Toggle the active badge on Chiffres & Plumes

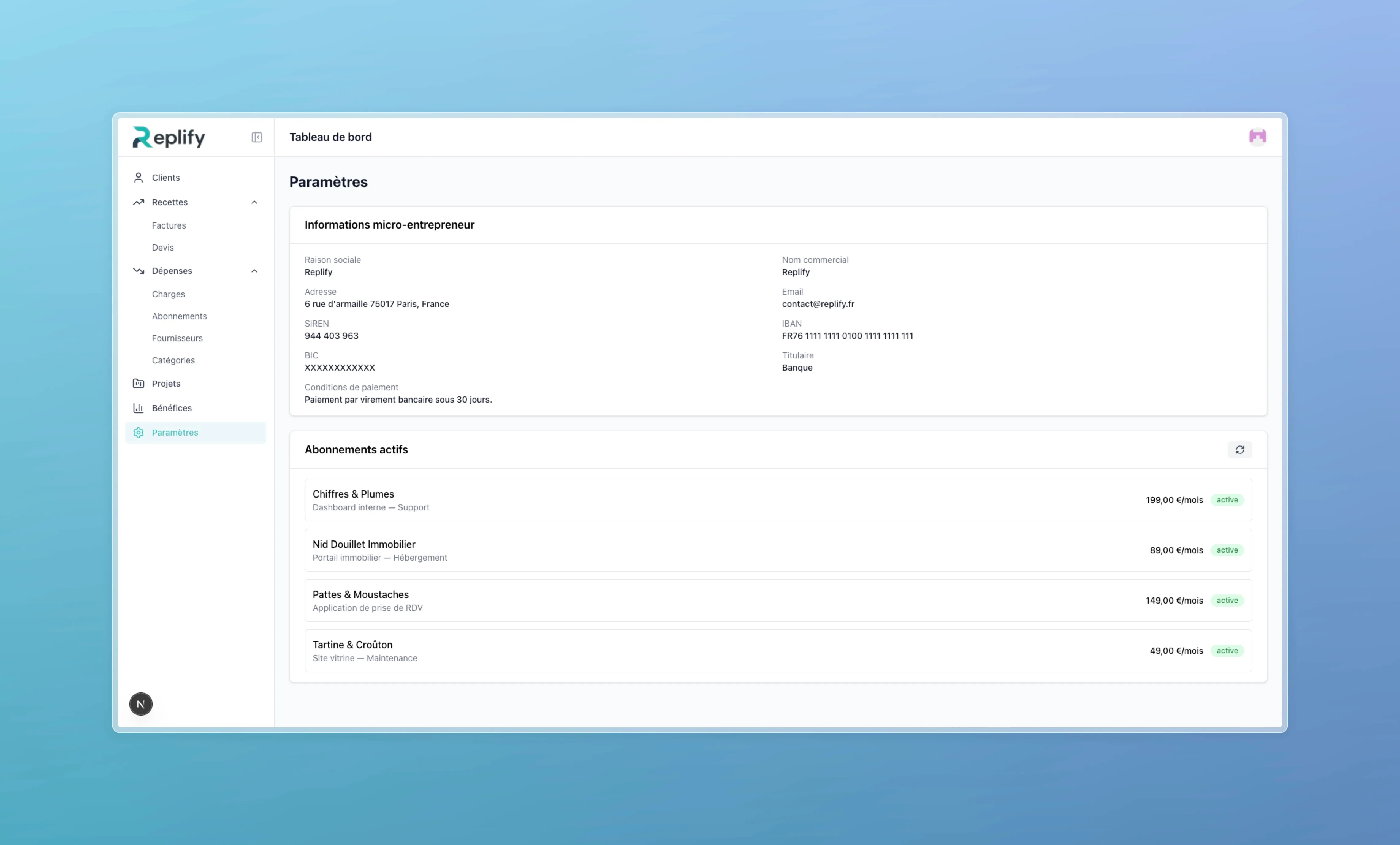pyautogui.click(x=1227, y=500)
